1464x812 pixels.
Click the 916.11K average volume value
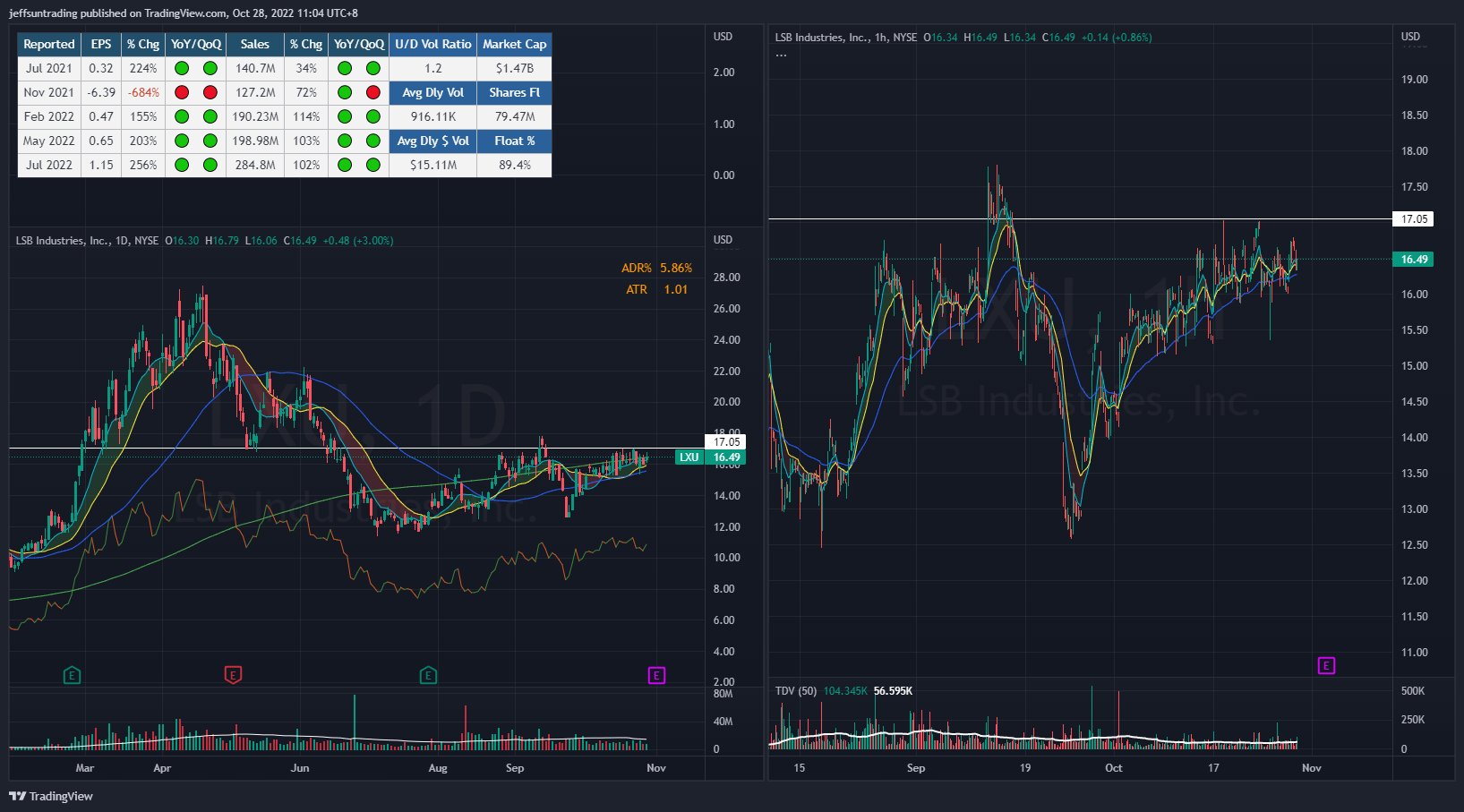pos(433,116)
